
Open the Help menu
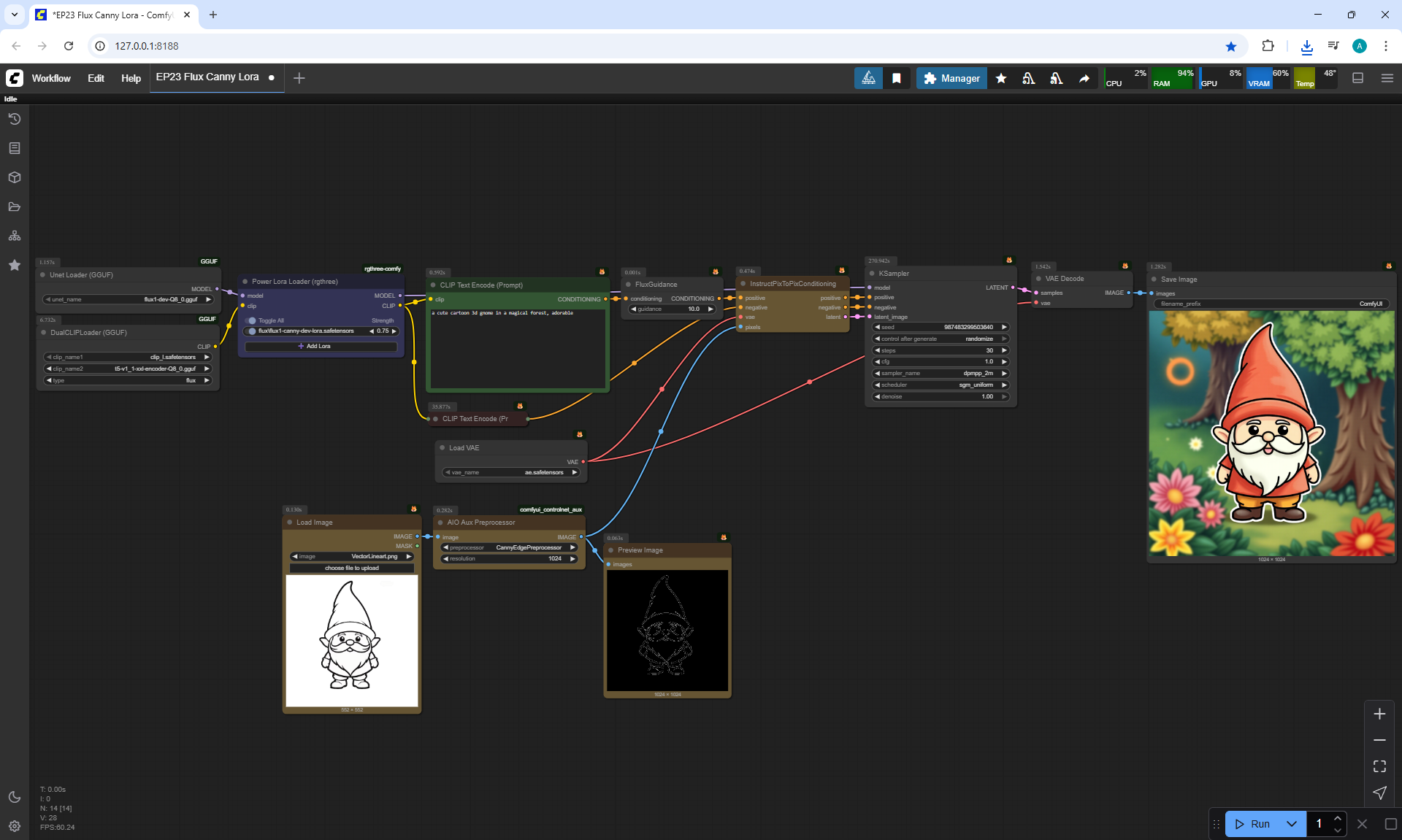[x=131, y=78]
